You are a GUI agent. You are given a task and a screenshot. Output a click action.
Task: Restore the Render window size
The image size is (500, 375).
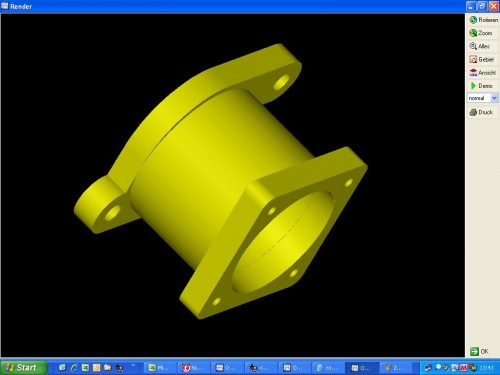click(482, 6)
